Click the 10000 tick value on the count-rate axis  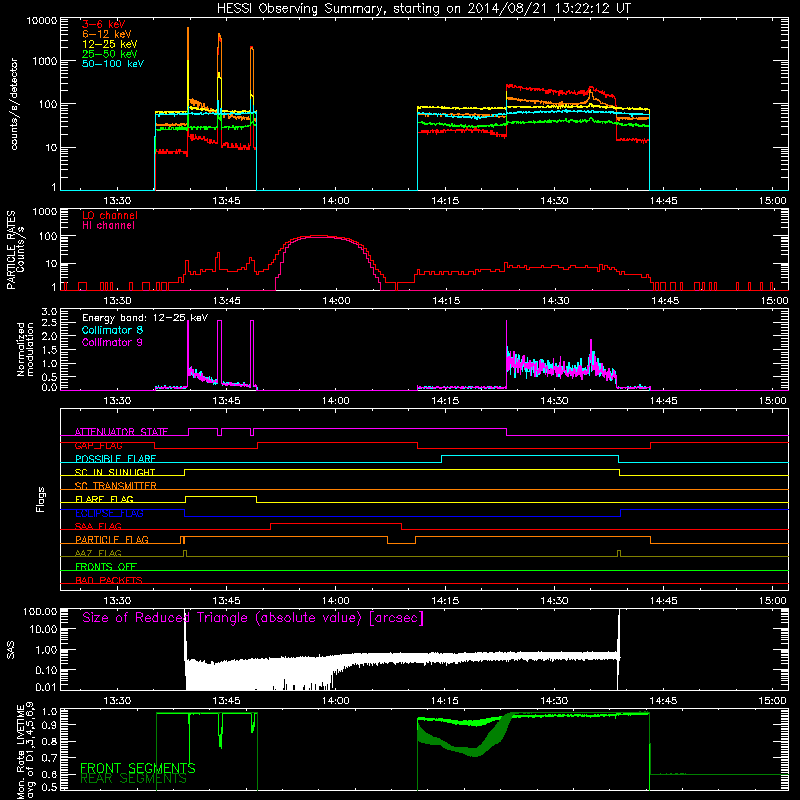(x=42, y=21)
